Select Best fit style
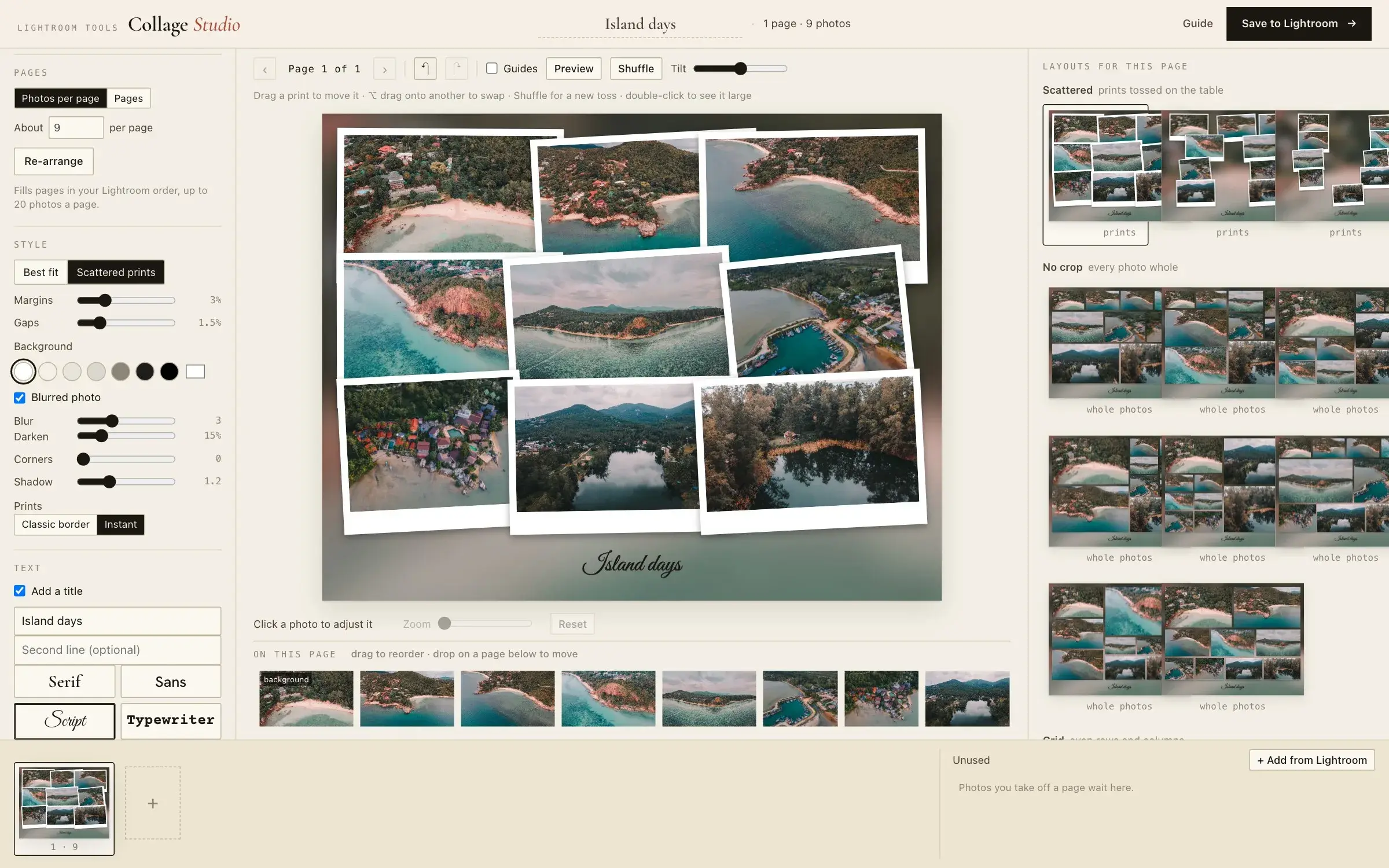Image resolution: width=1389 pixels, height=868 pixels. (x=41, y=272)
